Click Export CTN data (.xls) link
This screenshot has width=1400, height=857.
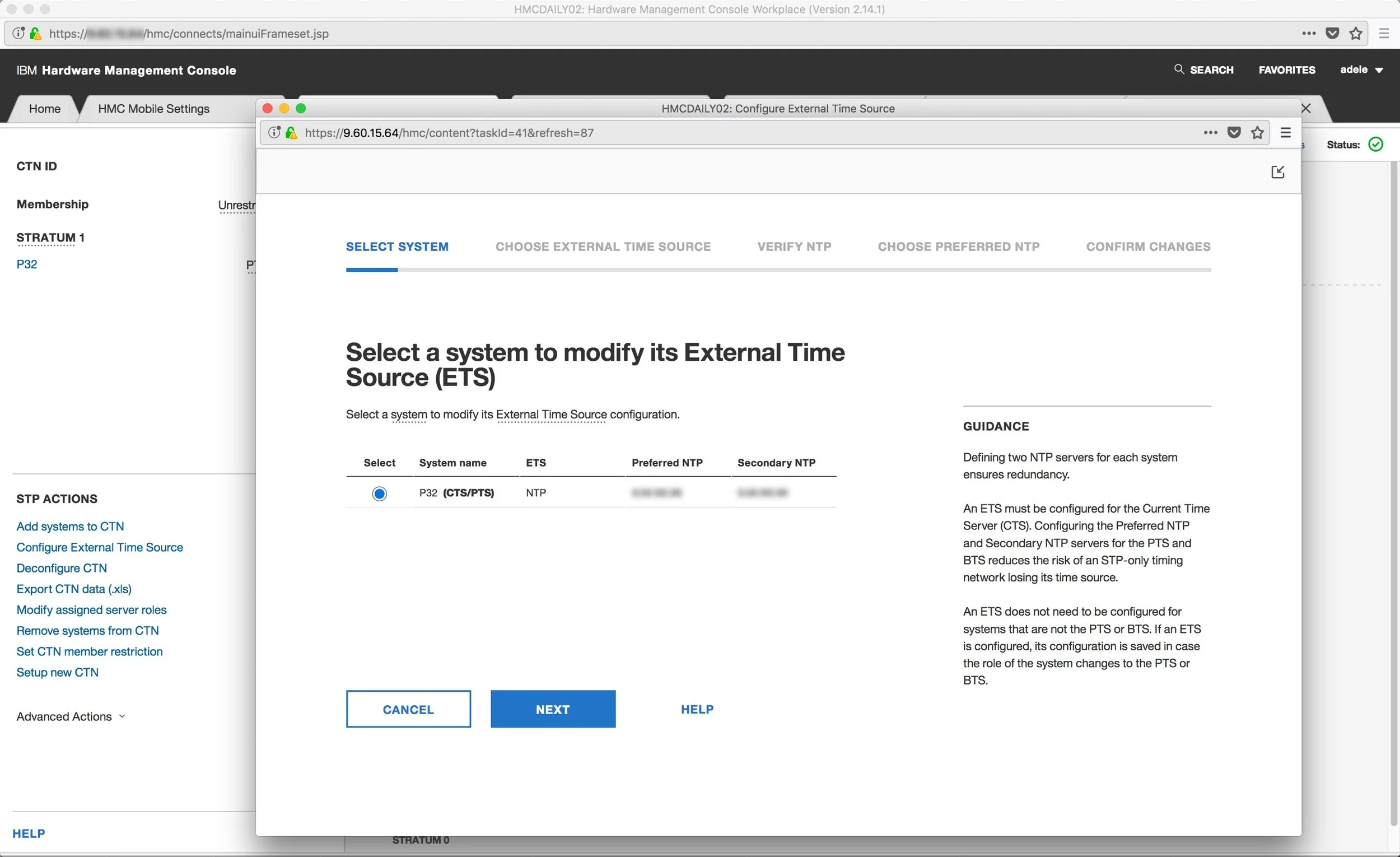click(74, 589)
